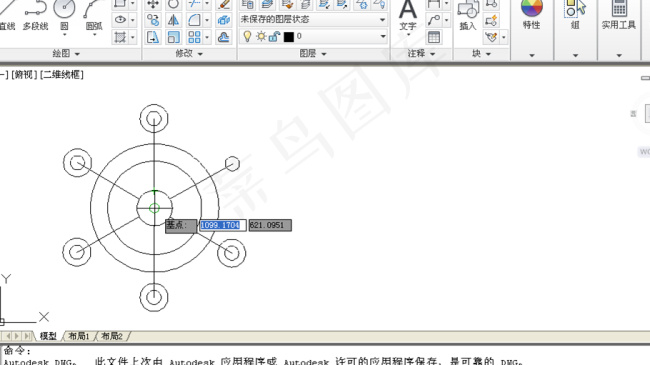Open the Array dropdown arrow
Viewport: 650px width, 365px height.
click(207, 38)
